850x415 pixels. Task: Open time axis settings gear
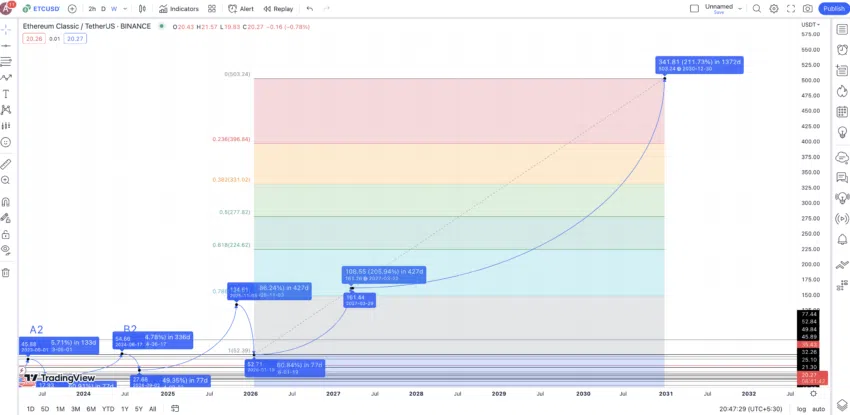tap(813, 394)
